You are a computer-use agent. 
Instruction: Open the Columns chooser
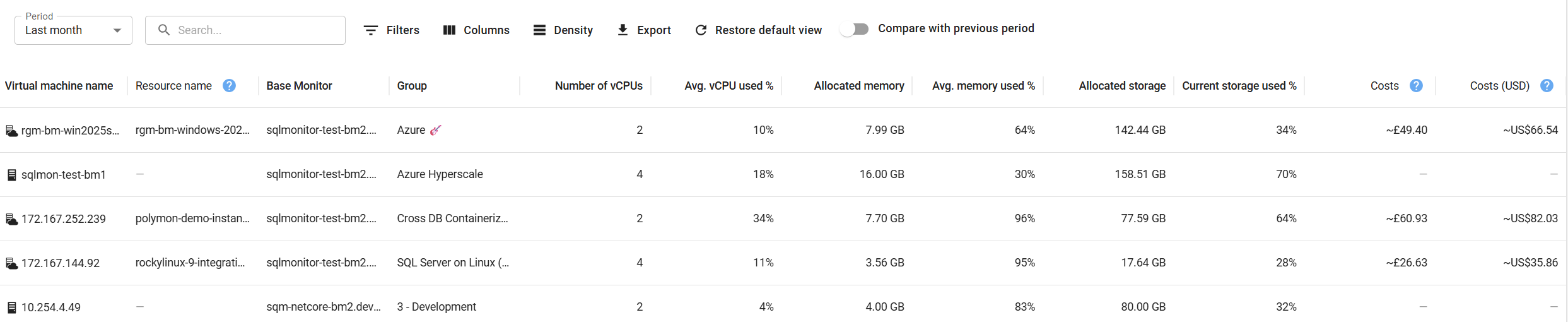point(476,30)
